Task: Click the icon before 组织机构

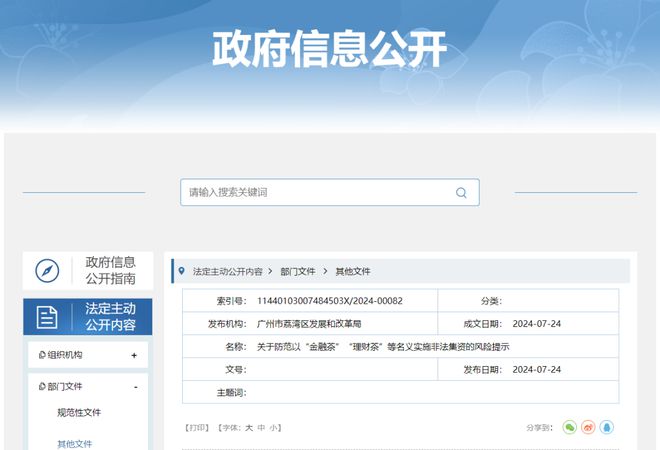Action: (42, 355)
